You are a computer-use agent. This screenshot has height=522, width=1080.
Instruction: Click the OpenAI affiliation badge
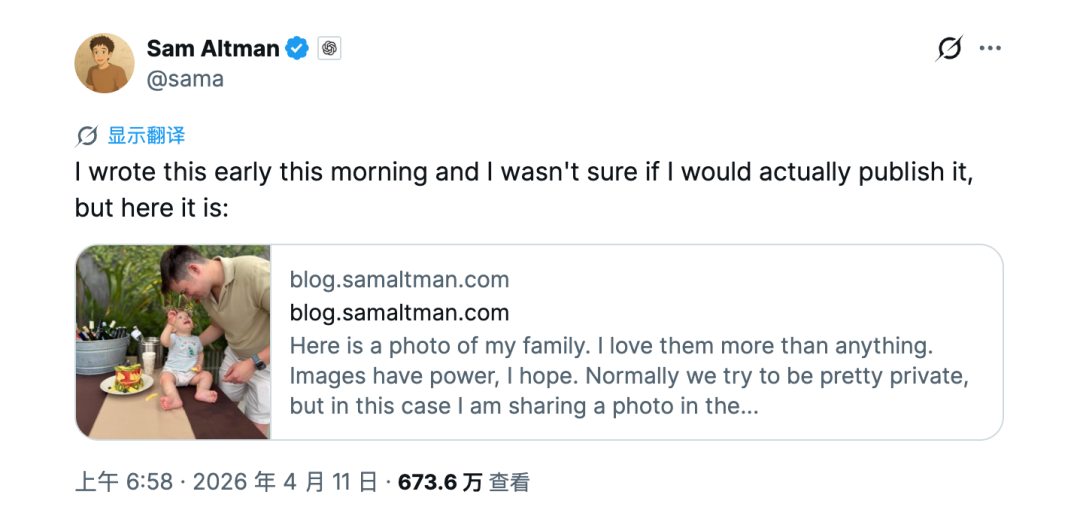[330, 48]
